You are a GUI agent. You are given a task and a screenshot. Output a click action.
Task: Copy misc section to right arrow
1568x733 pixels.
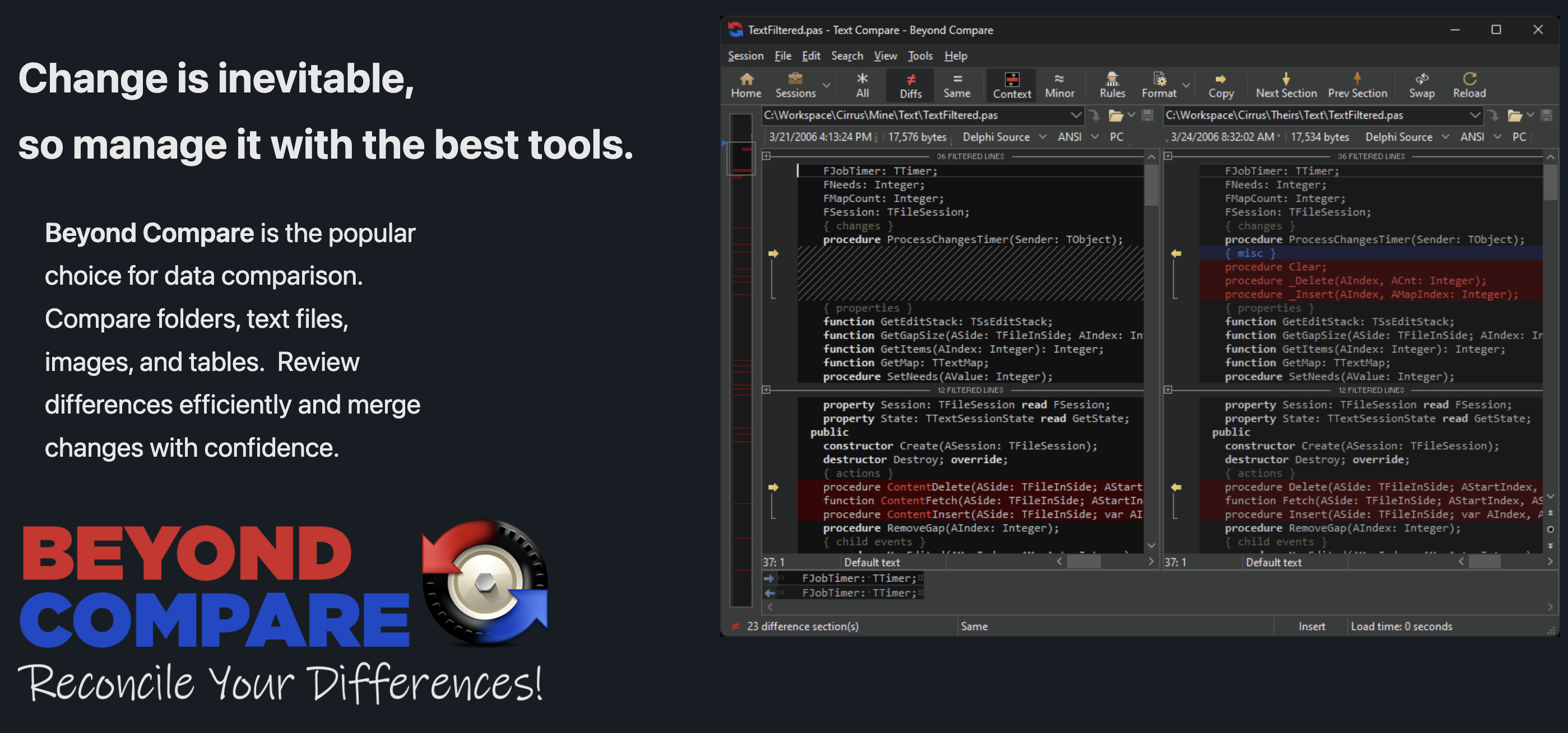pyautogui.click(x=773, y=253)
